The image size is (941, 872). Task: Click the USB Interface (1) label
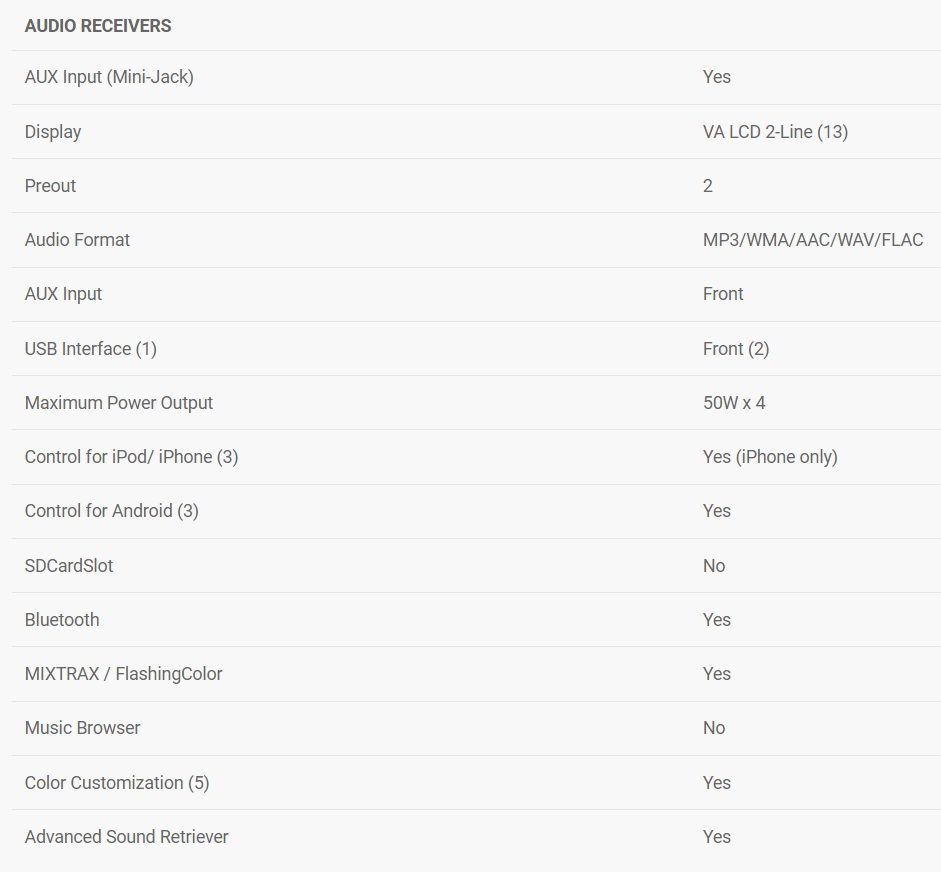(90, 349)
